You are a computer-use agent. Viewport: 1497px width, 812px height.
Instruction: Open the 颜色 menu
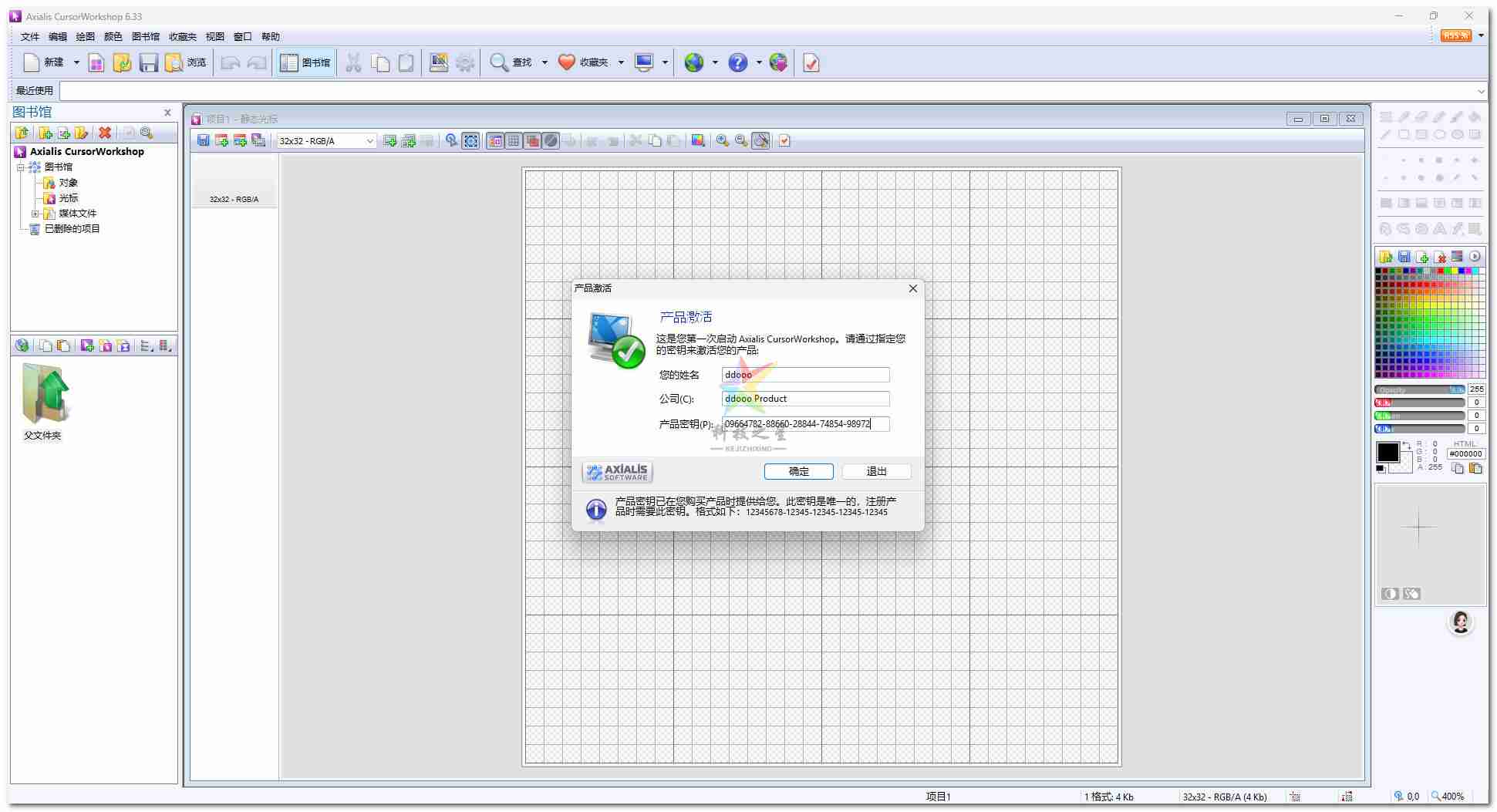coord(112,35)
